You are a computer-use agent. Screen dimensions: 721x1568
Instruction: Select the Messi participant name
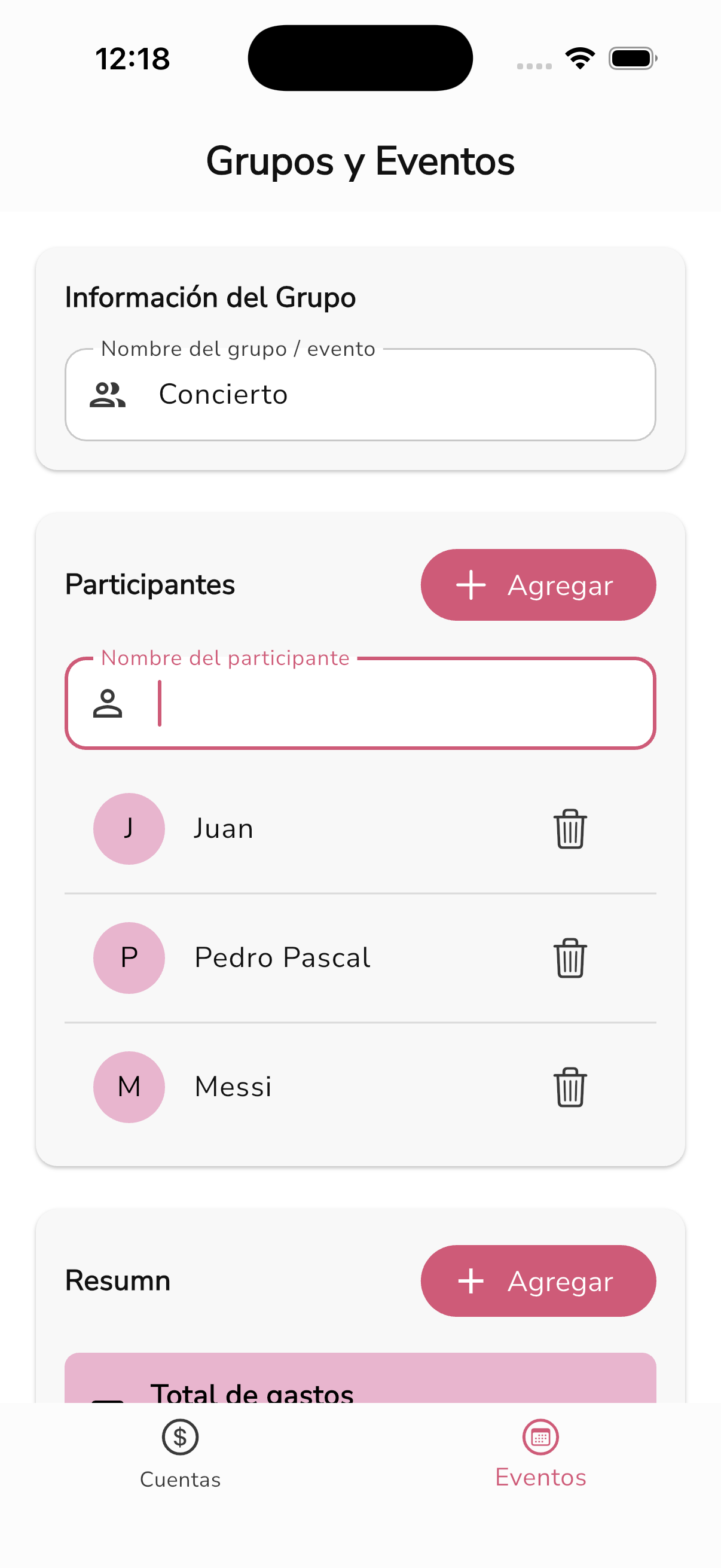pos(233,1087)
